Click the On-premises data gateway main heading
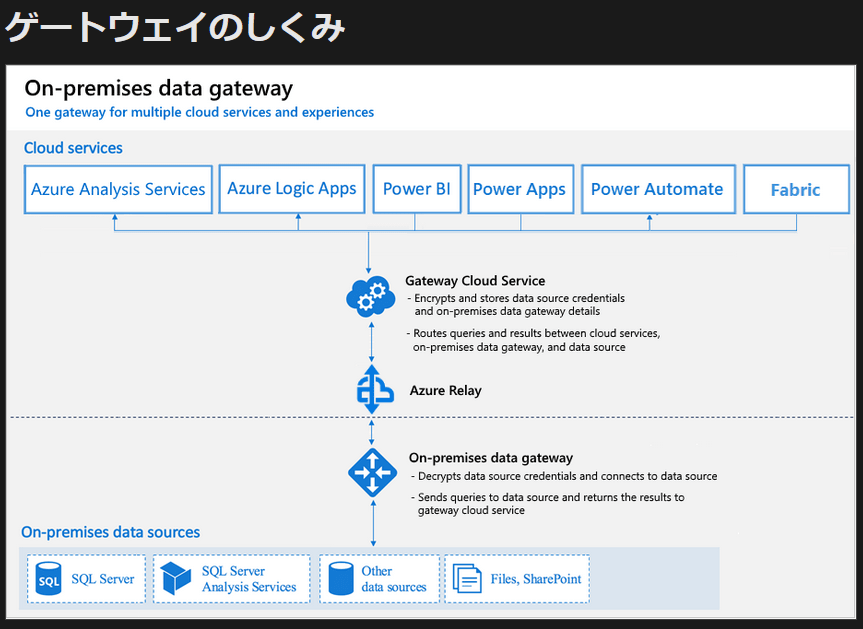The width and height of the screenshot is (863, 629). [159, 88]
